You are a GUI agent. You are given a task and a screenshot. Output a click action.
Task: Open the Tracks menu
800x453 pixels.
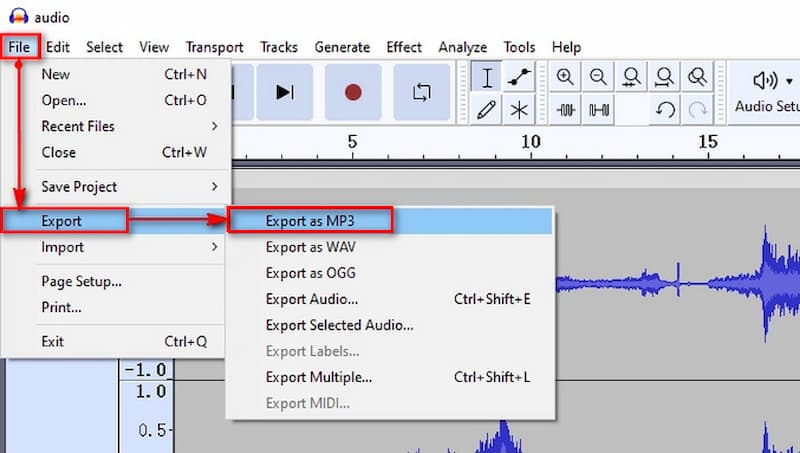(279, 47)
